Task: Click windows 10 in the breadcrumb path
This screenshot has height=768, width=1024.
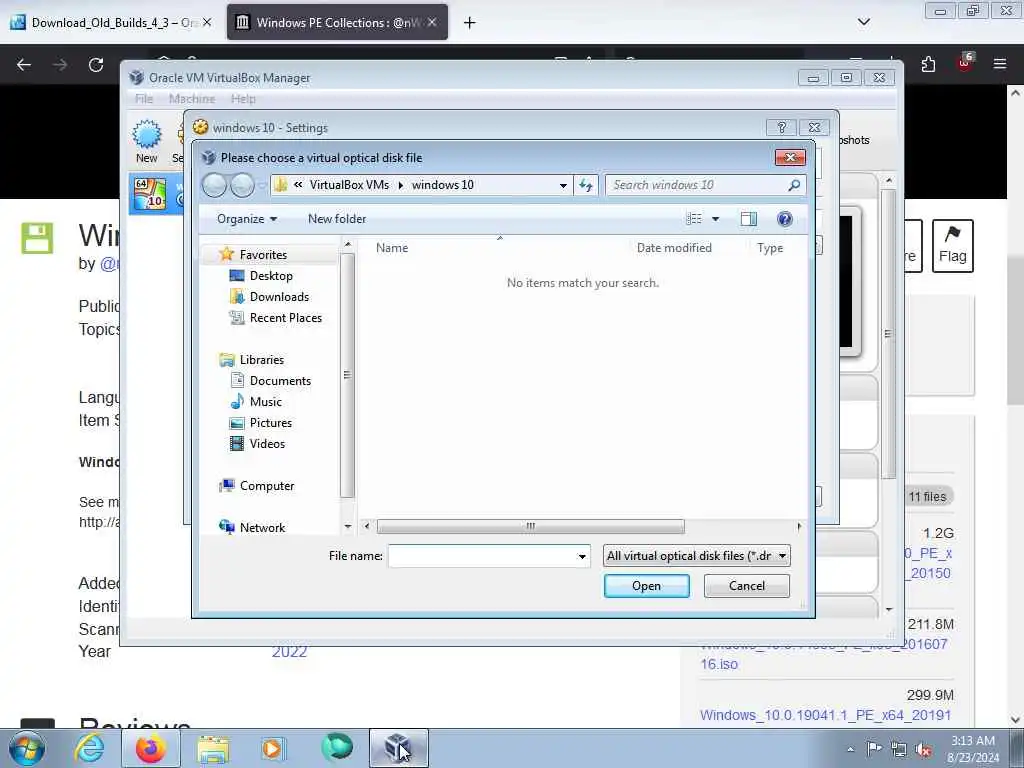Action: (442, 185)
